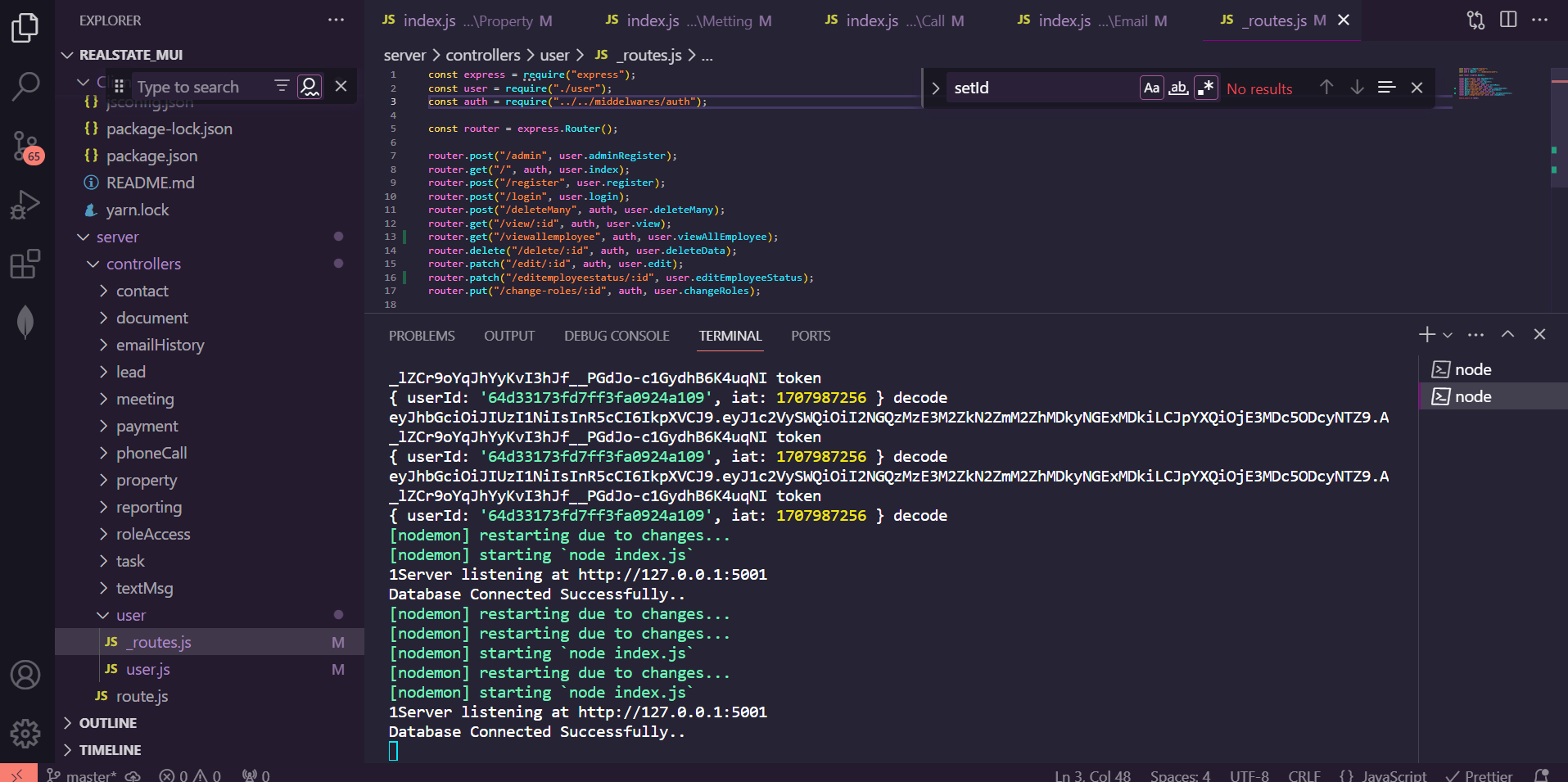The height and width of the screenshot is (782, 1568).
Task: Expand the property folder
Action: (146, 480)
